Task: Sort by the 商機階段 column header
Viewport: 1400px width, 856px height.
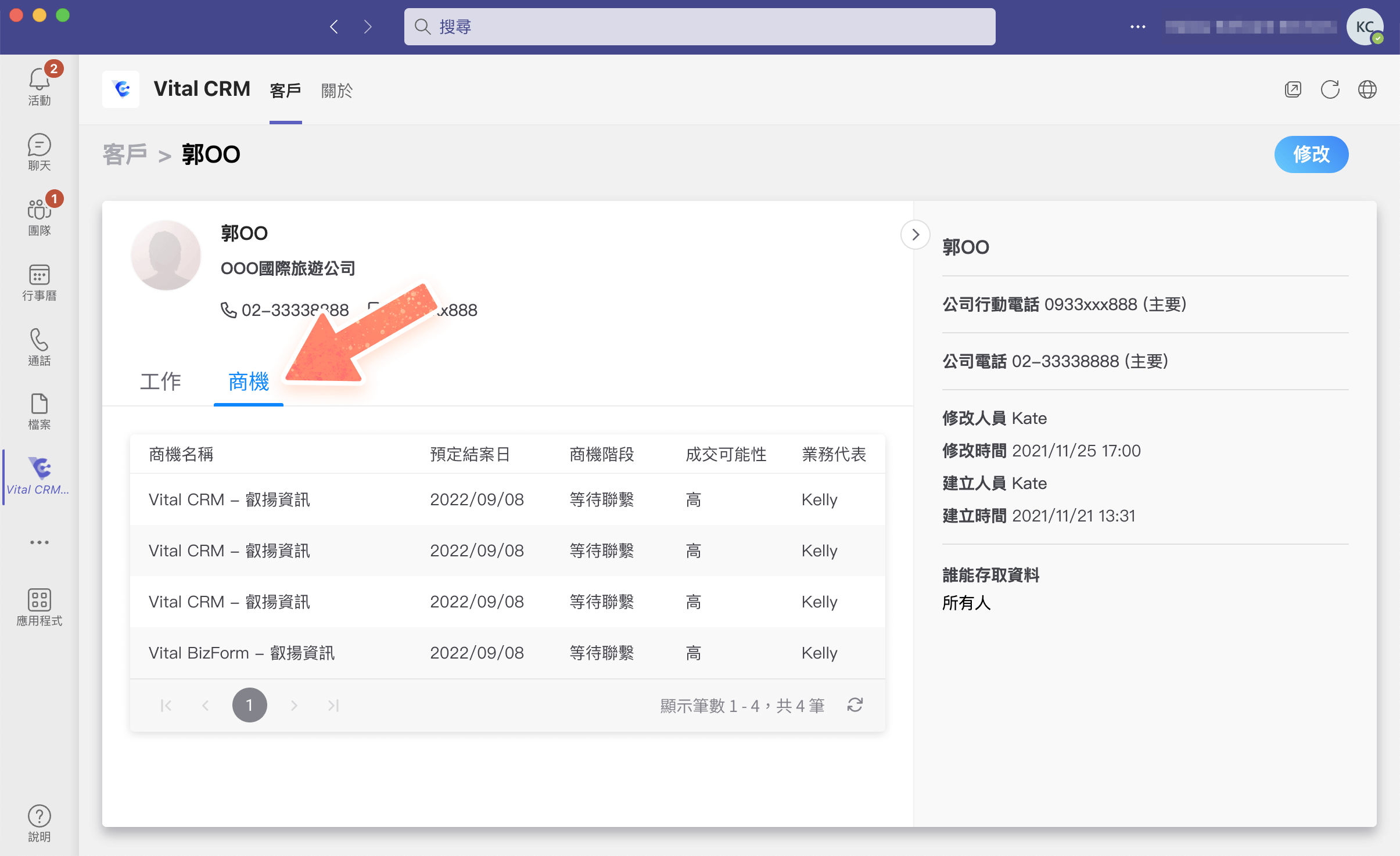Action: 602,454
